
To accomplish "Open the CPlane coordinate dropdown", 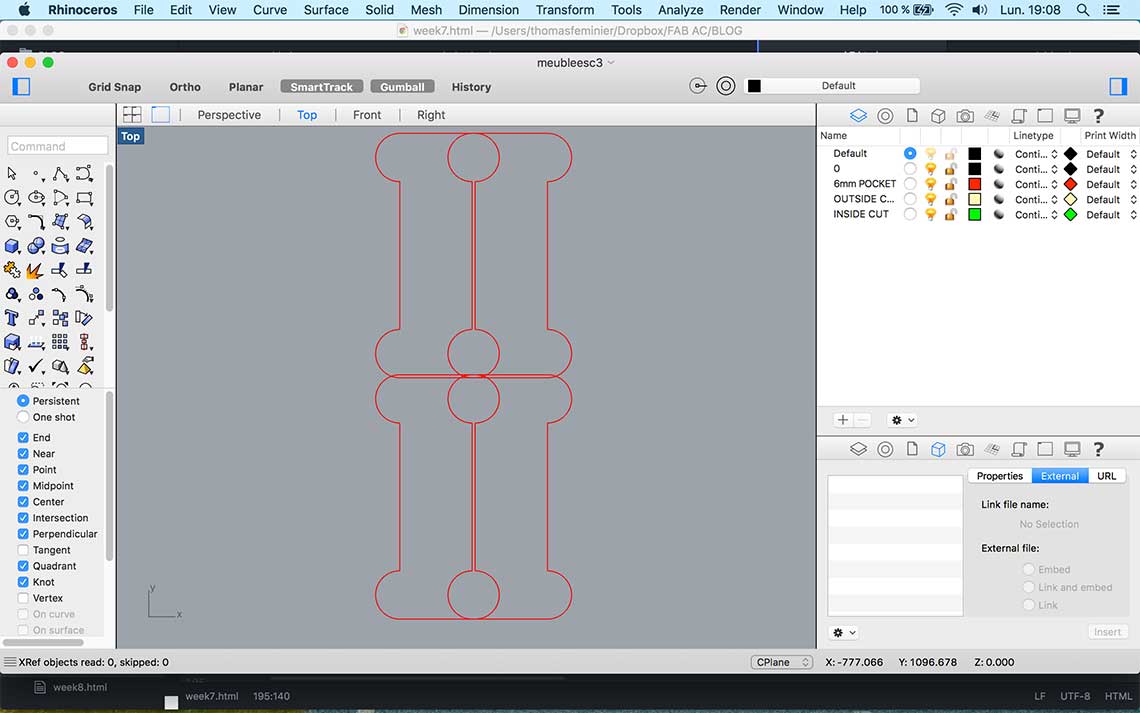I will 782,662.
